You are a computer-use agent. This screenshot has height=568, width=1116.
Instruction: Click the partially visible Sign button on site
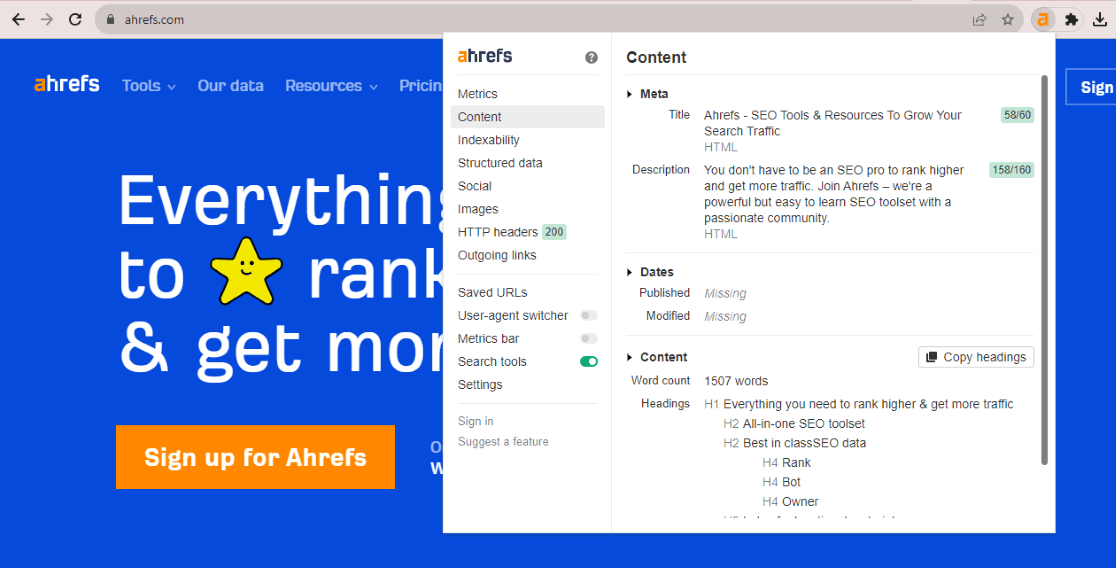tap(1090, 87)
